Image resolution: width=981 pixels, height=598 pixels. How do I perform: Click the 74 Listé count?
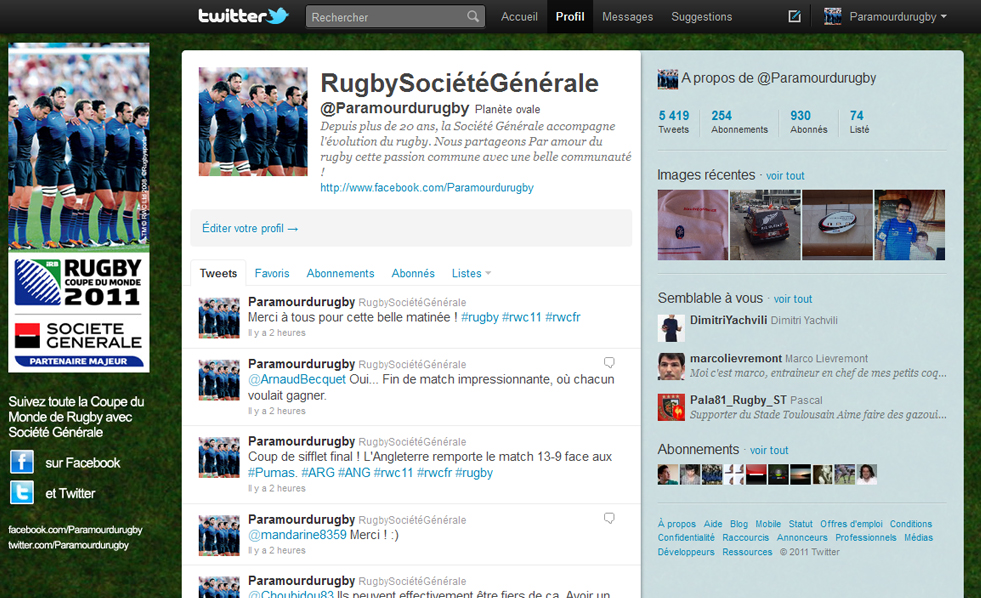tap(859, 121)
